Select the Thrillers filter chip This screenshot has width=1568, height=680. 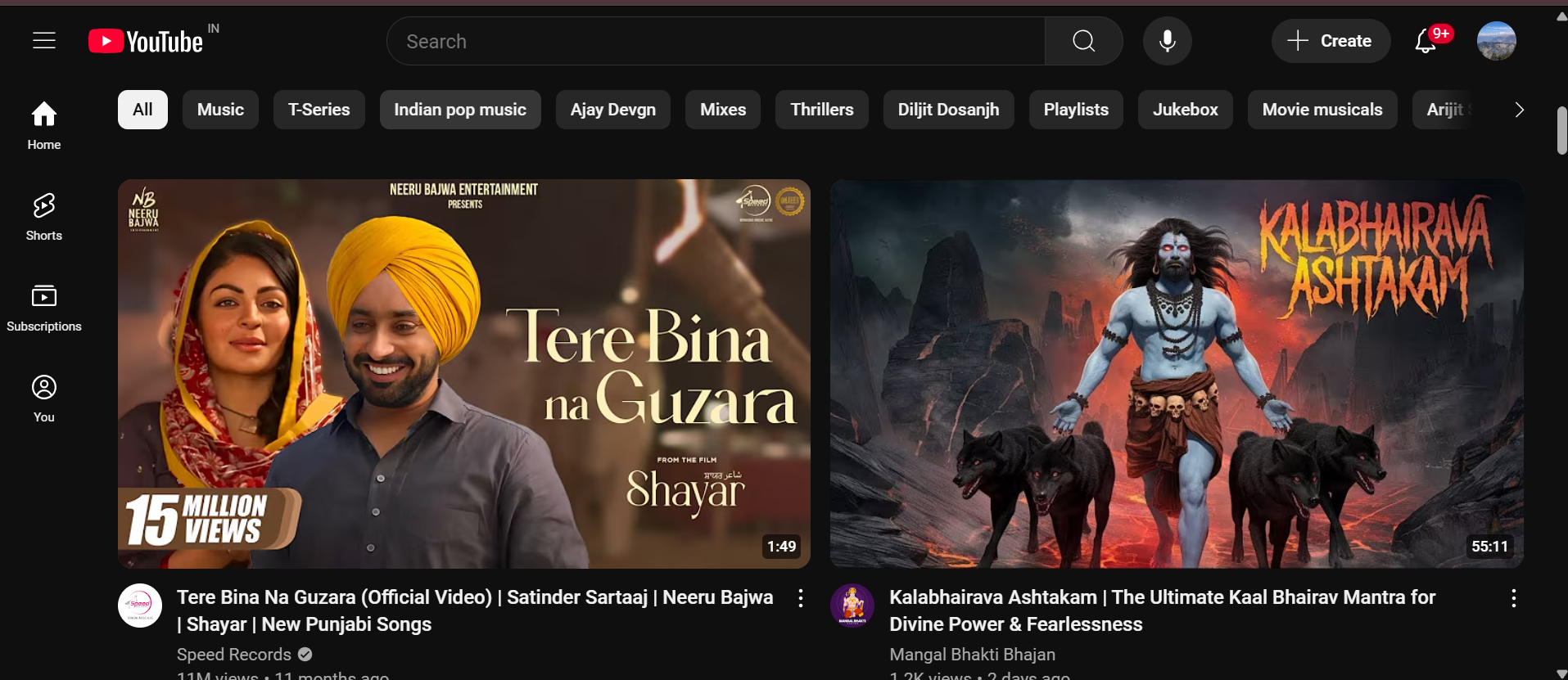pos(822,110)
